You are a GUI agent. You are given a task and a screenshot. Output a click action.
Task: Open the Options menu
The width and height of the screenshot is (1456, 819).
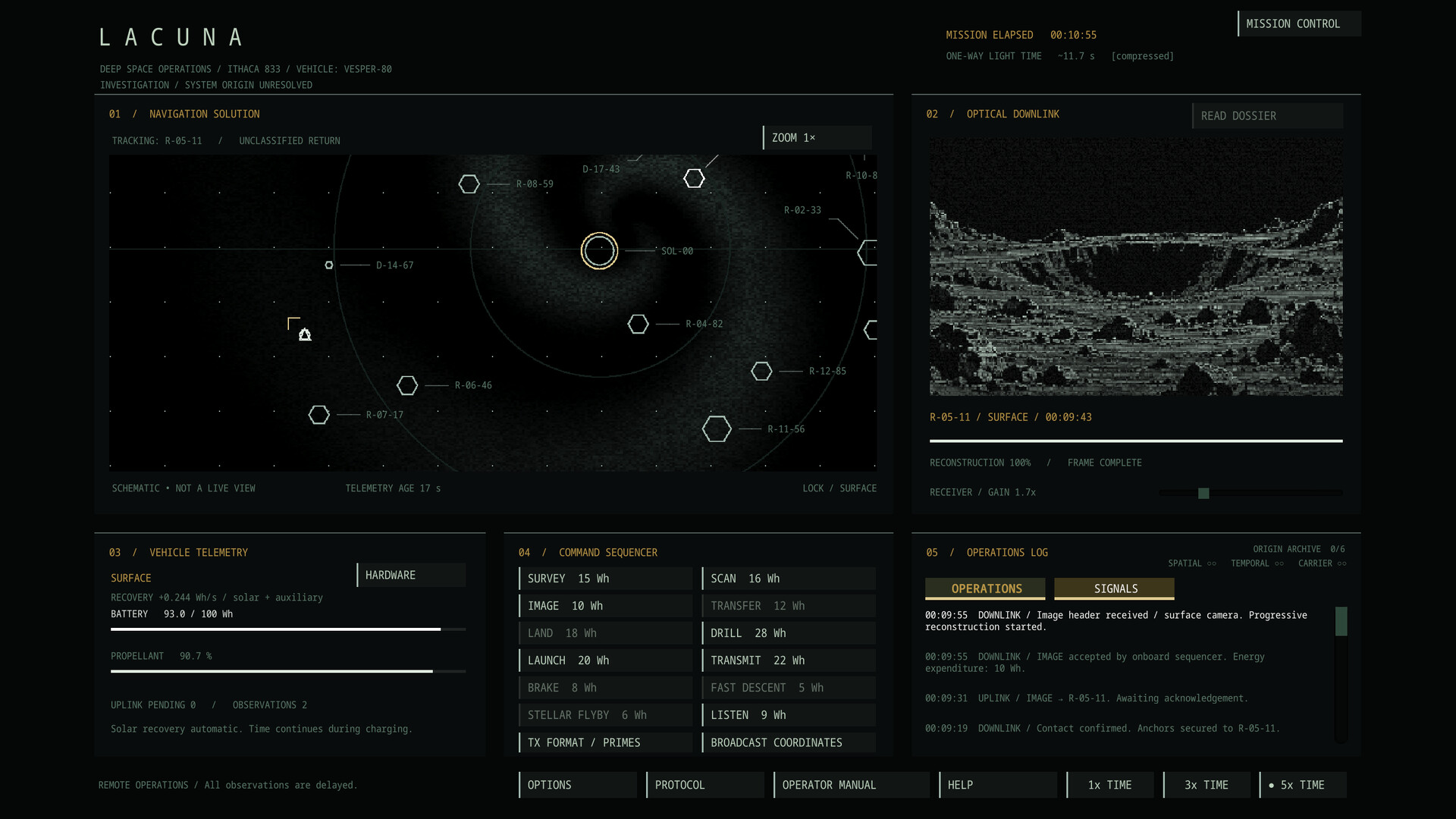tap(578, 785)
